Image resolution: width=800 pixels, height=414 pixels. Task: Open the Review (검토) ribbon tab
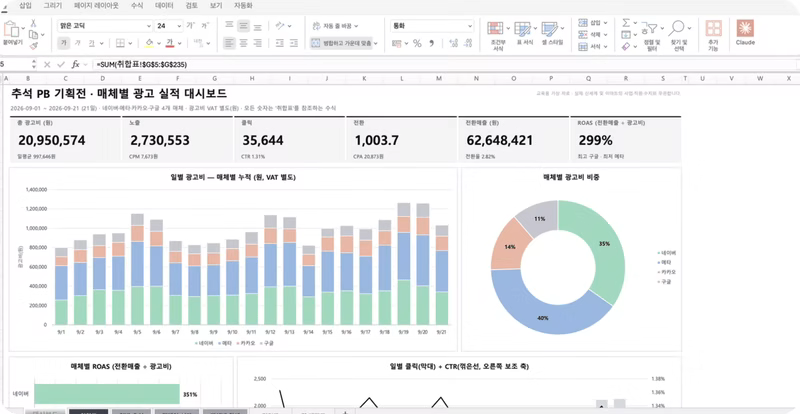pyautogui.click(x=191, y=6)
